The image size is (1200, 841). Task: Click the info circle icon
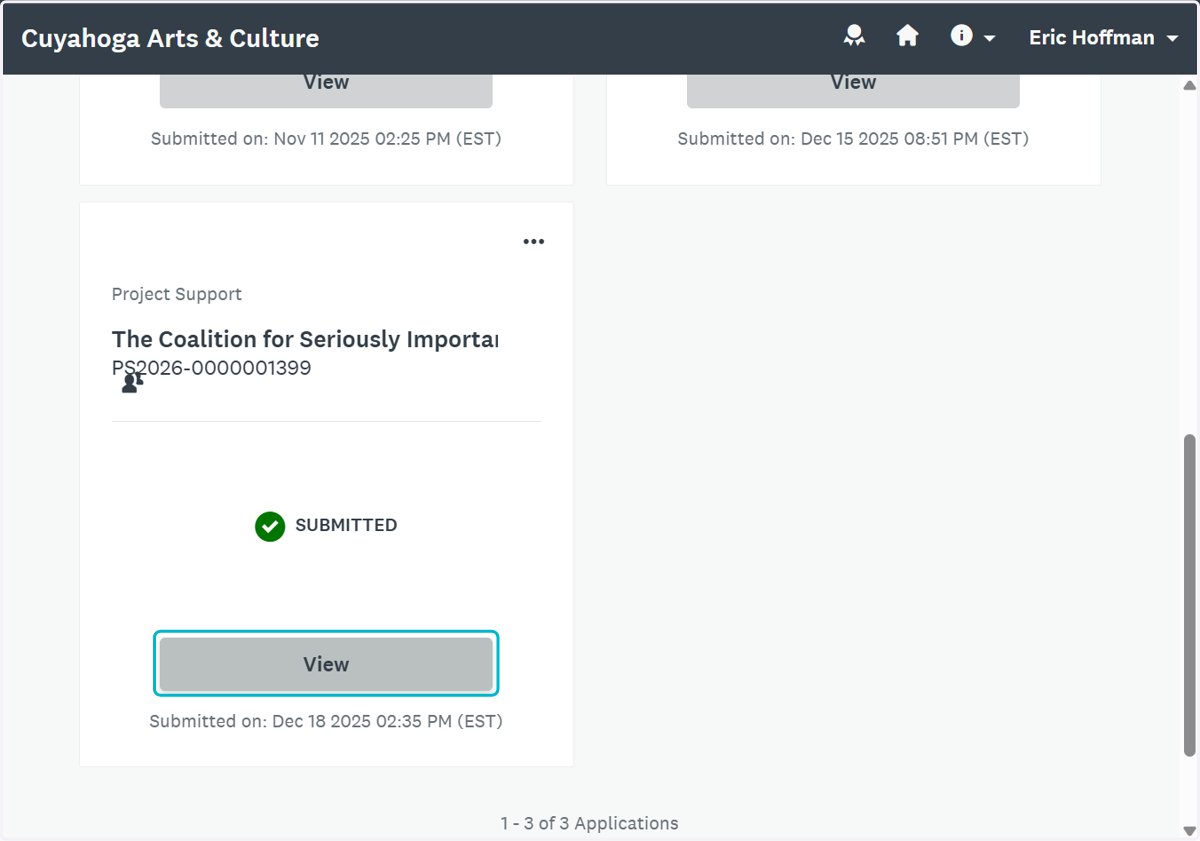(x=961, y=36)
